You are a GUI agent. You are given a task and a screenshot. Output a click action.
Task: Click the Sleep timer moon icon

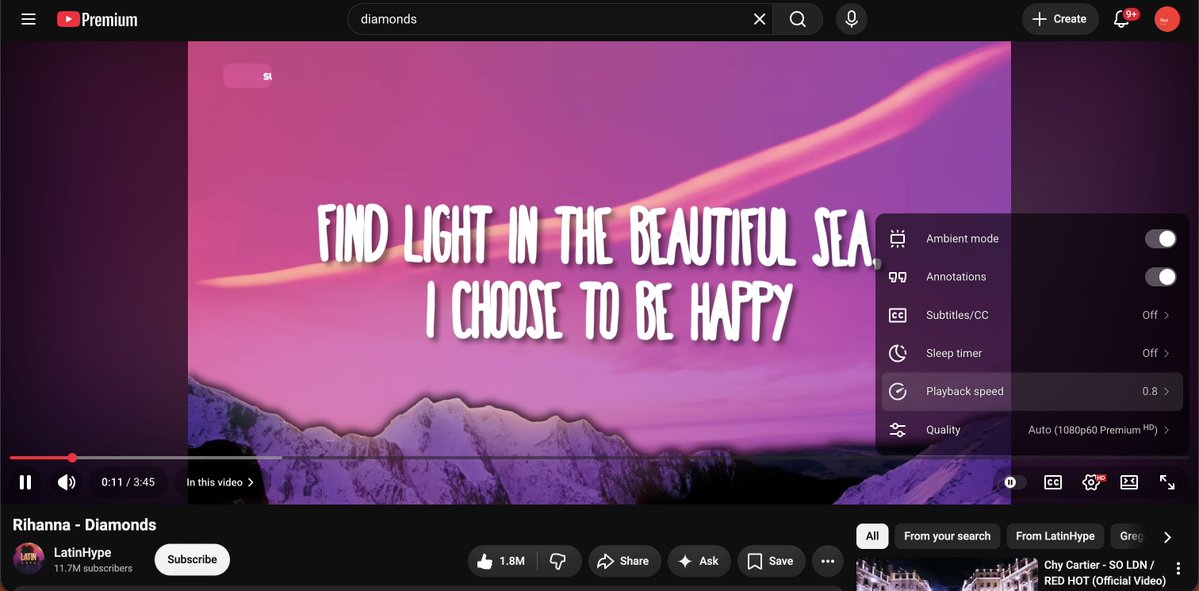[898, 353]
